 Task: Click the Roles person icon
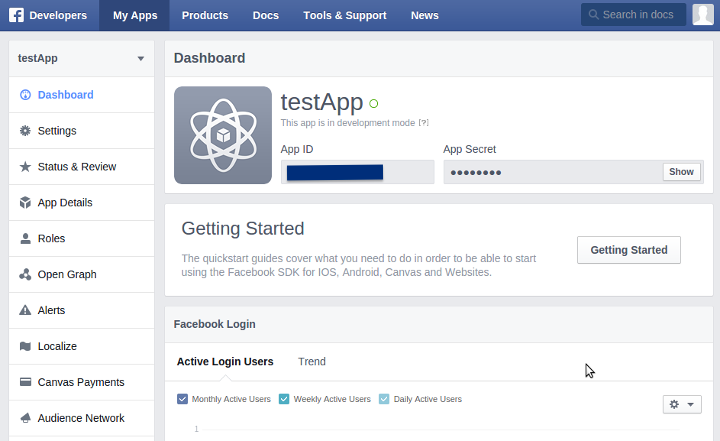click(25, 238)
